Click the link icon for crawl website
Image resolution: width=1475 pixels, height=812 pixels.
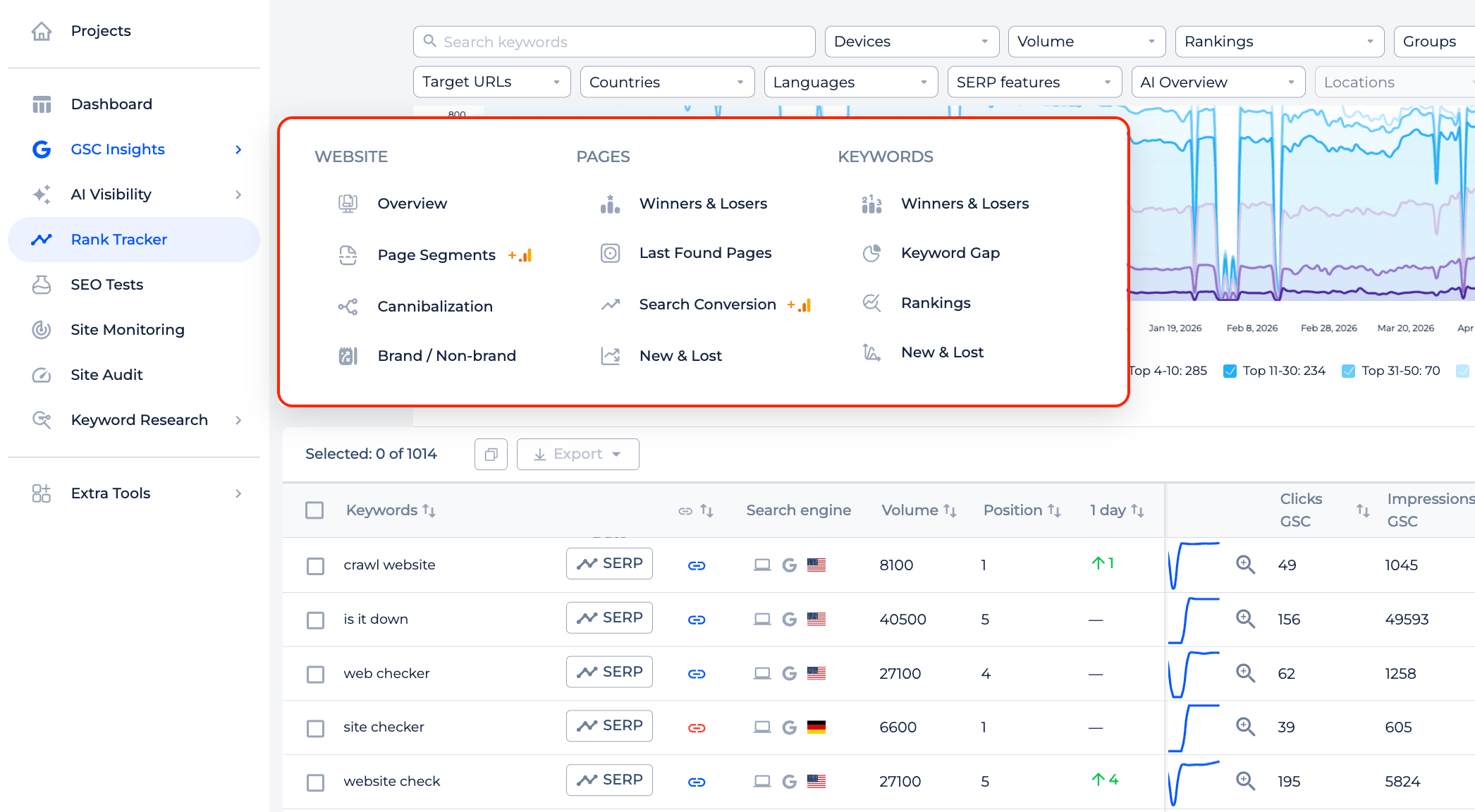tap(697, 565)
